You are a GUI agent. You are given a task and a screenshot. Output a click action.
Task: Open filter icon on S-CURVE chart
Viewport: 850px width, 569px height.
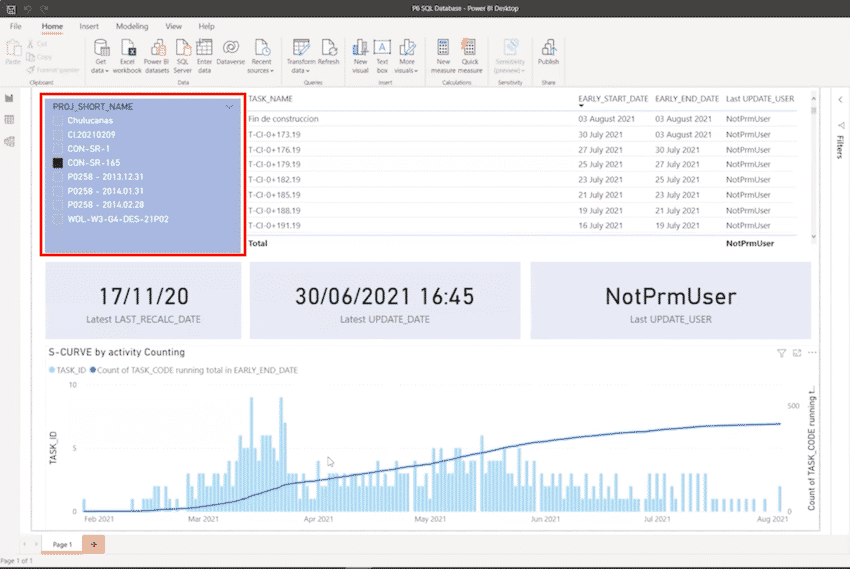pyautogui.click(x=781, y=353)
